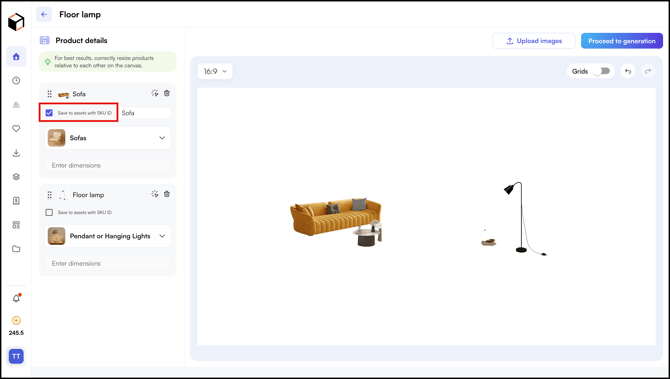Screen dimensions: 670x379
Task: Redo the canvas action
Action: click(648, 71)
